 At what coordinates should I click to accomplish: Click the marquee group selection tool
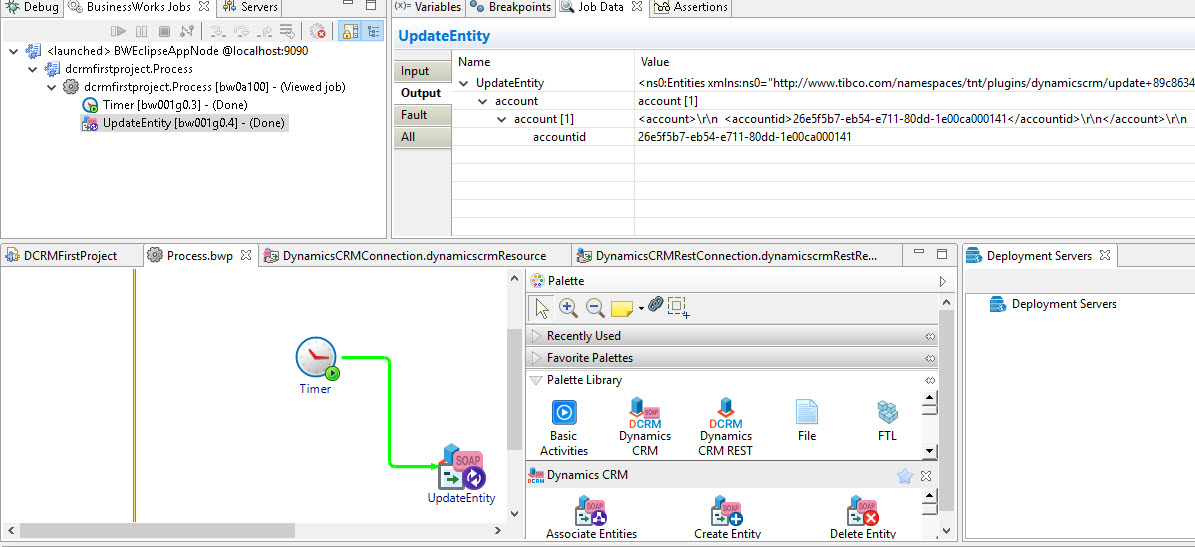(x=678, y=307)
